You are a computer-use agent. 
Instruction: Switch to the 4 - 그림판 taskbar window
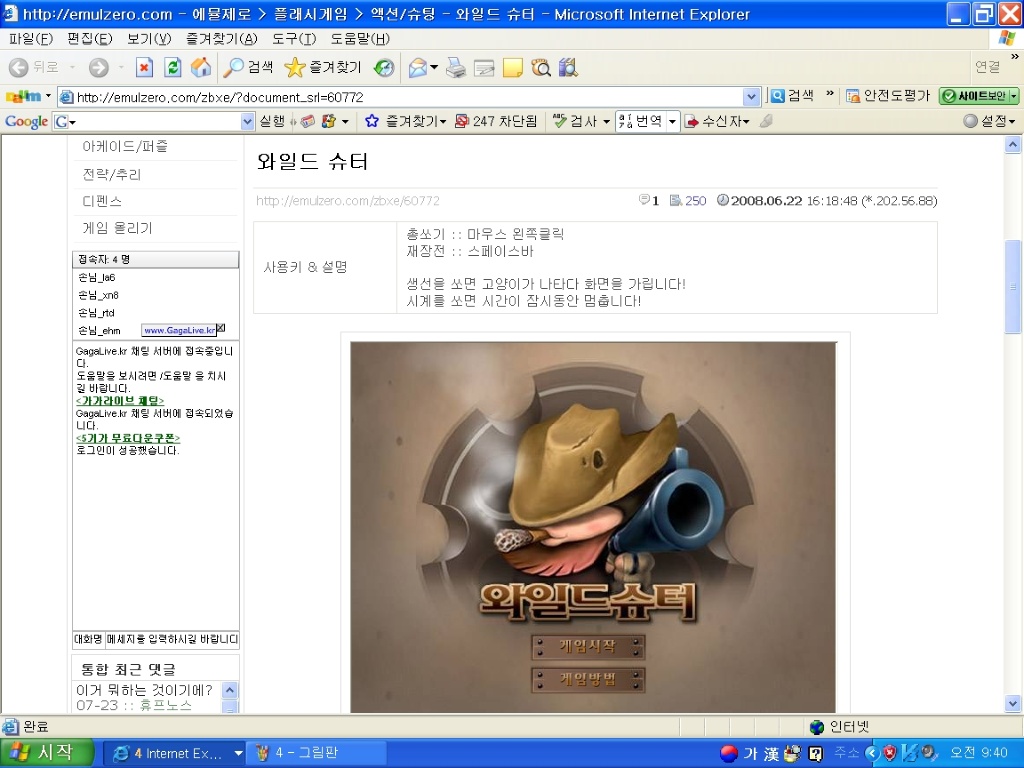tap(318, 754)
